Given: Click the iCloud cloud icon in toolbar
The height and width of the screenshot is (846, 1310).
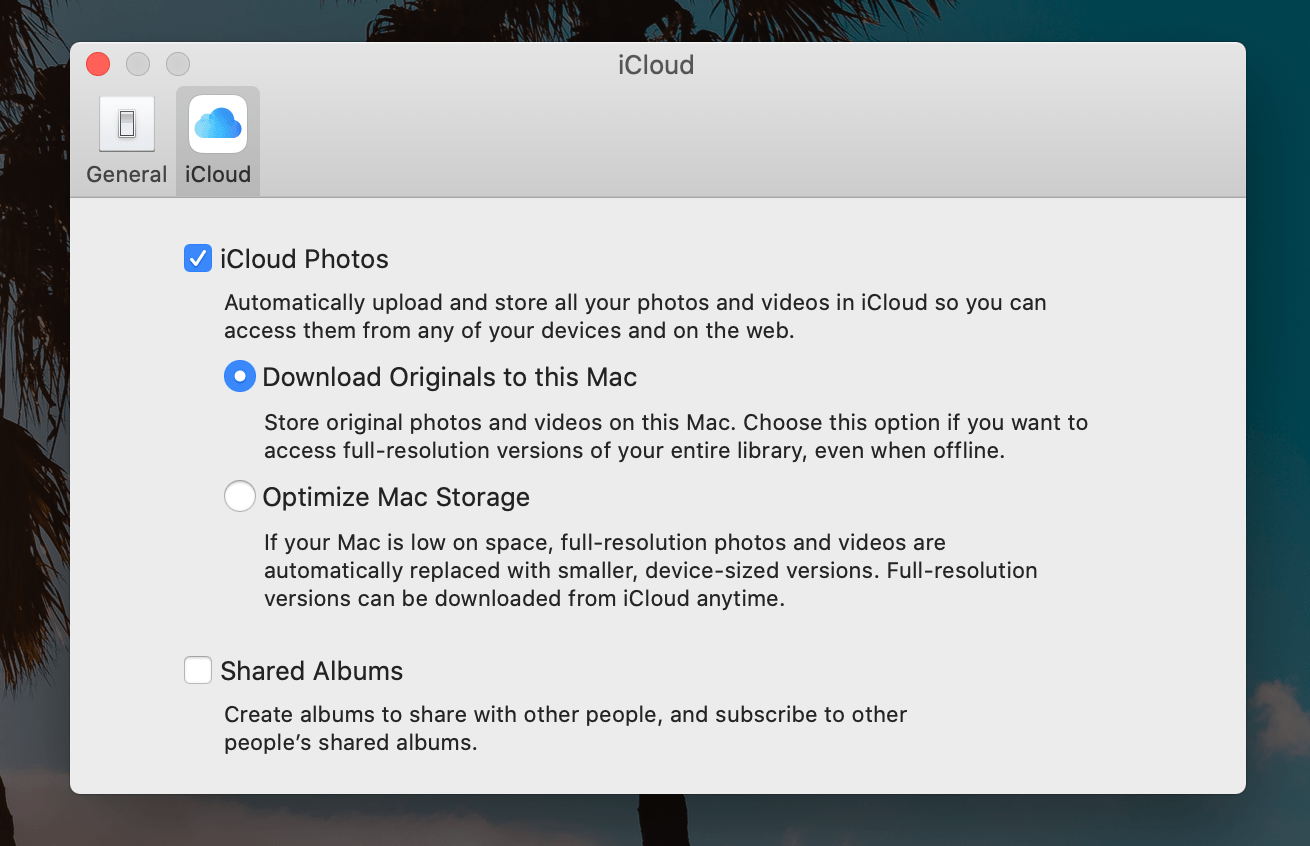Looking at the screenshot, I should pos(217,124).
